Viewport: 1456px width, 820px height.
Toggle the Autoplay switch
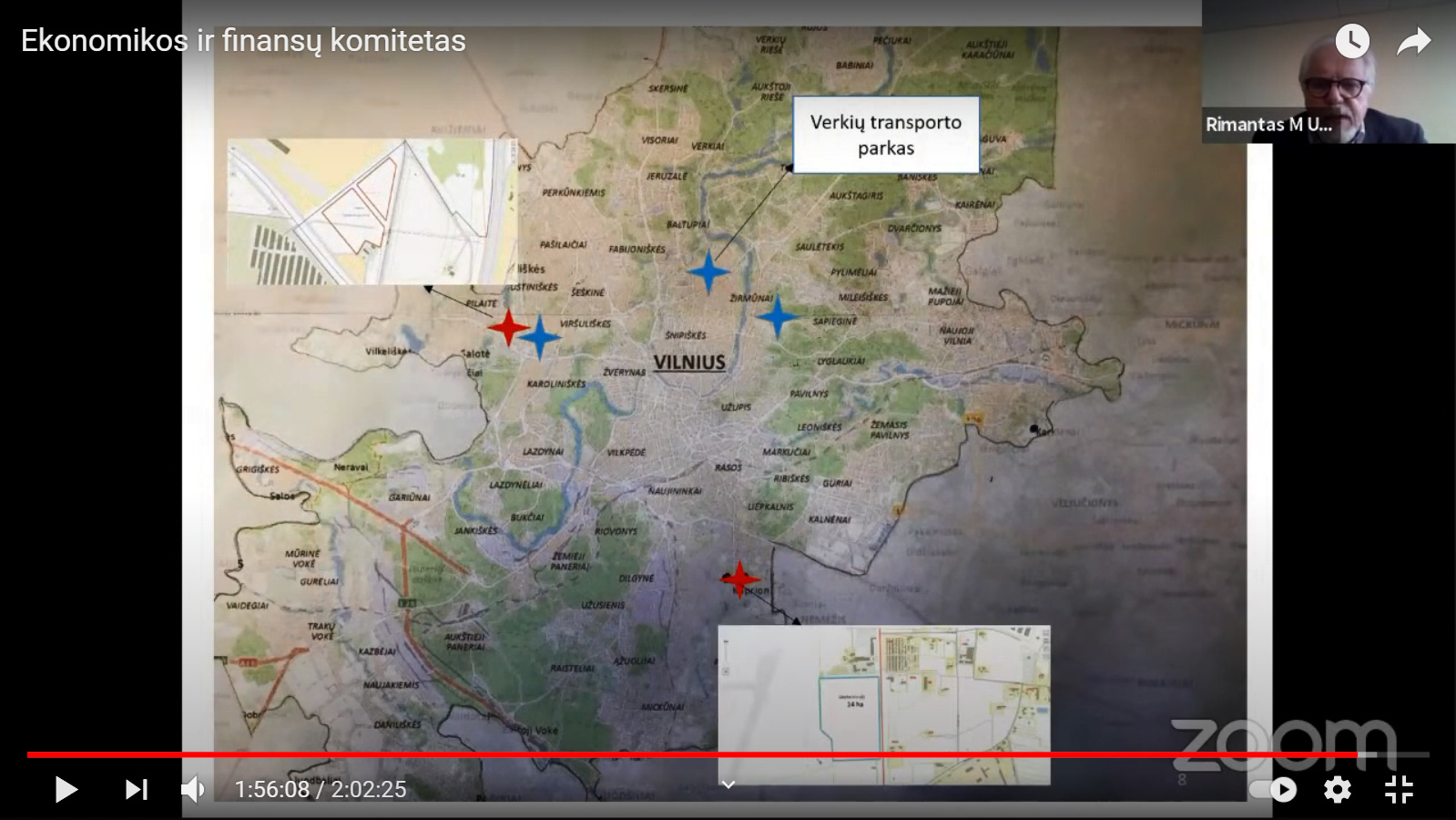coord(1273,789)
